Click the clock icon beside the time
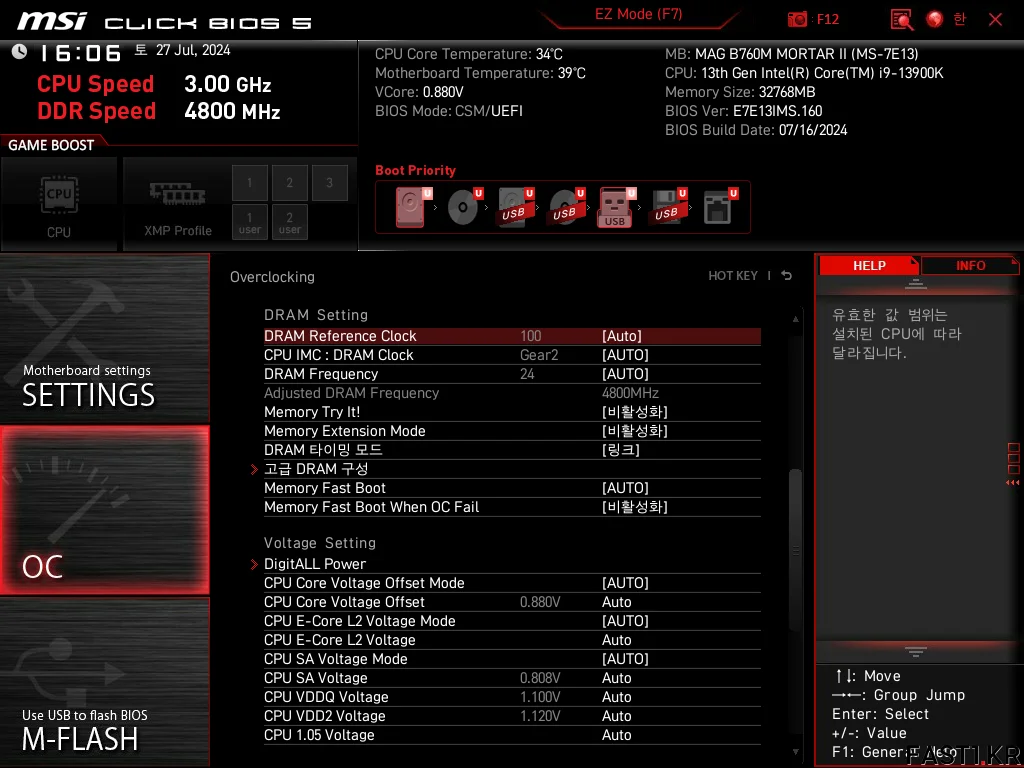The width and height of the screenshot is (1024, 768). 19,52
